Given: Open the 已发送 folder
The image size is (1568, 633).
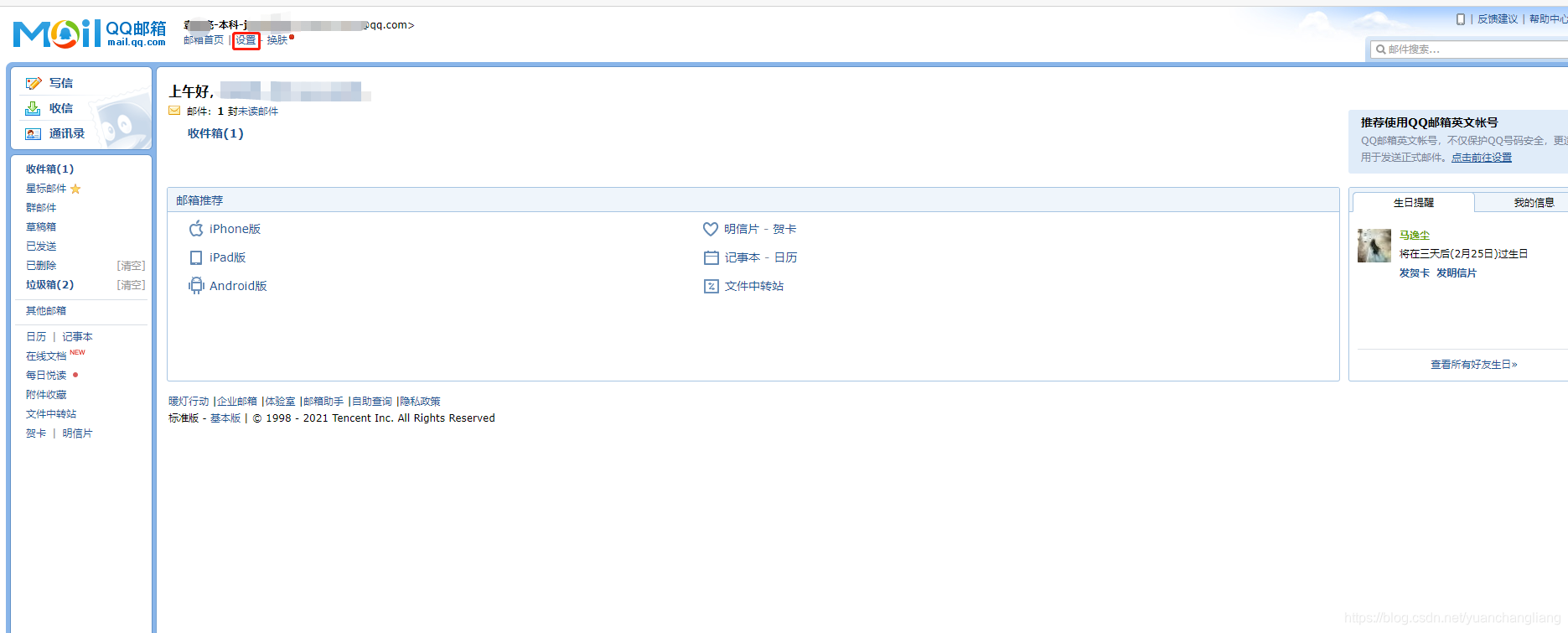Looking at the screenshot, I should 41,246.
